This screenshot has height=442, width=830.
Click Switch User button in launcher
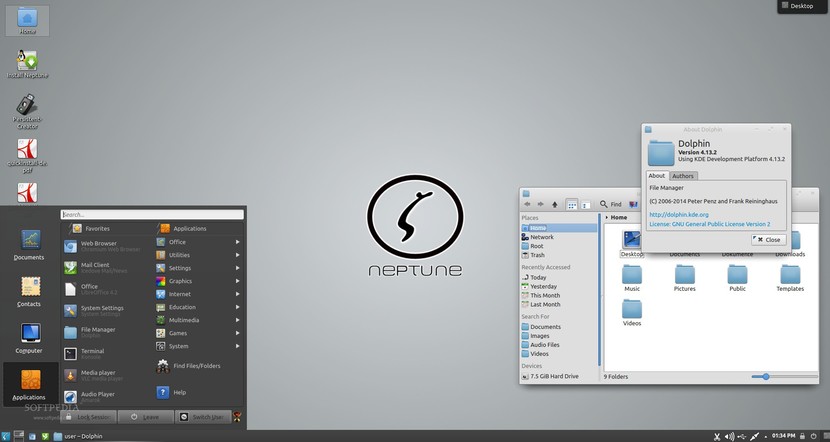[203, 417]
